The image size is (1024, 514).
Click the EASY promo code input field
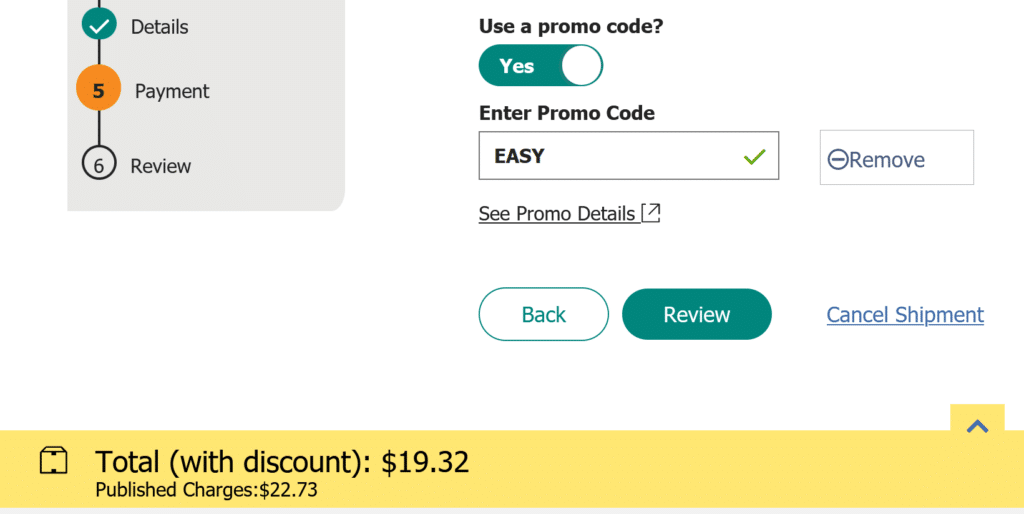click(x=629, y=155)
